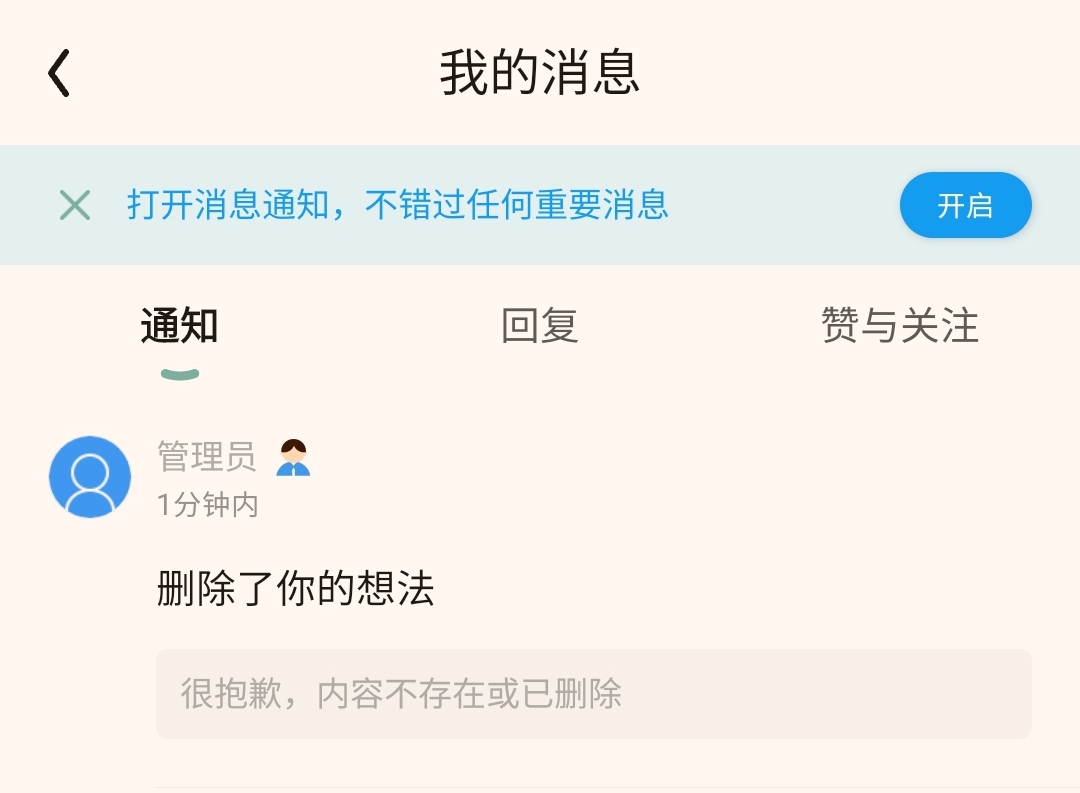Image resolution: width=1080 pixels, height=793 pixels.
Task: Open the 删除了你的想法 notification message
Action: coord(295,588)
